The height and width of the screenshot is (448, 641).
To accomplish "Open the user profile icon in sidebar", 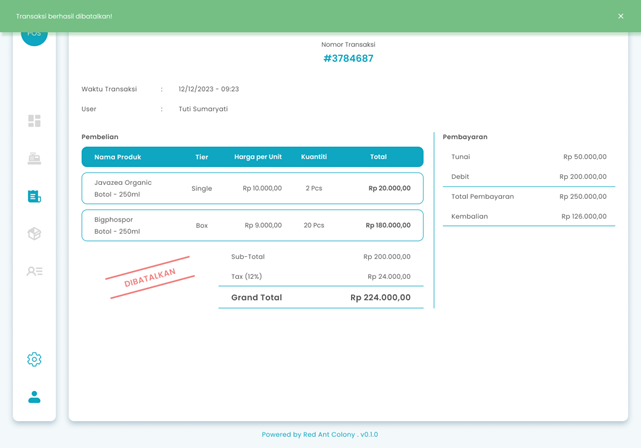I will (x=34, y=397).
